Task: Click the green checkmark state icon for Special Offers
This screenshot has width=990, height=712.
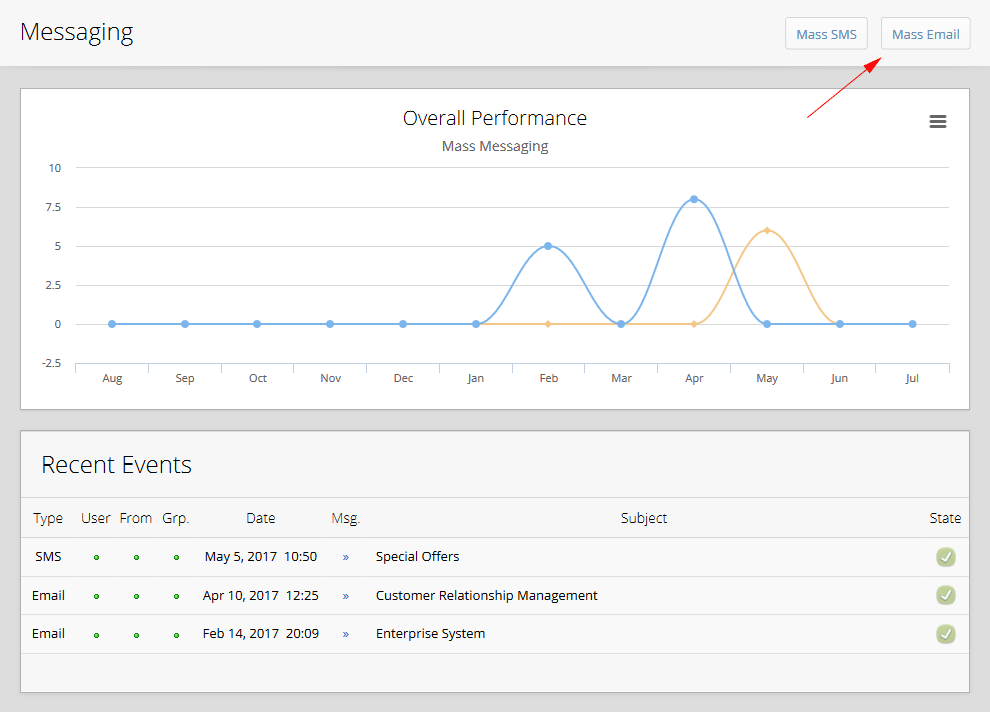Action: point(945,557)
